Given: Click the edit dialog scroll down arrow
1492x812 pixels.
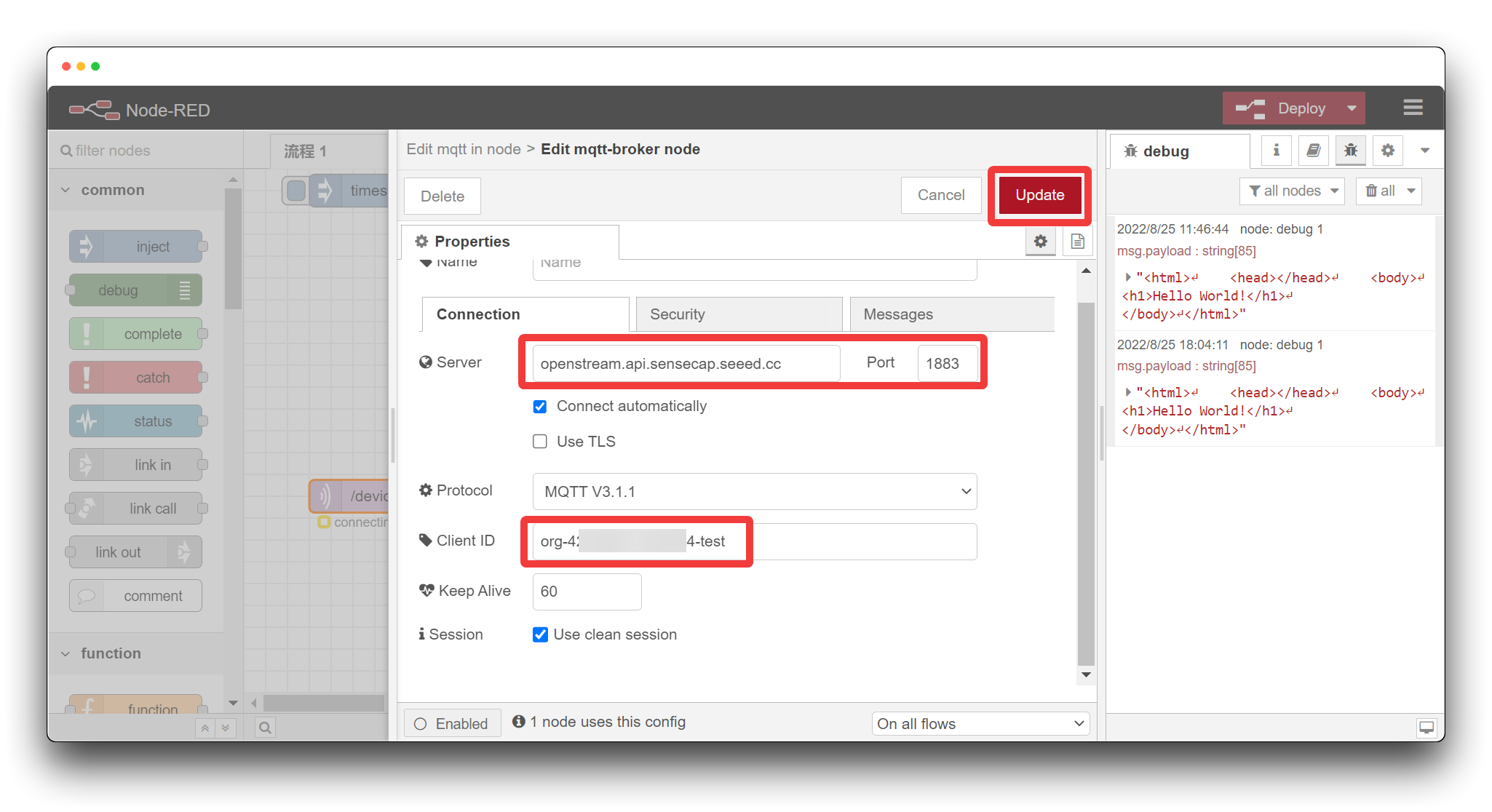Looking at the screenshot, I should click(1086, 674).
